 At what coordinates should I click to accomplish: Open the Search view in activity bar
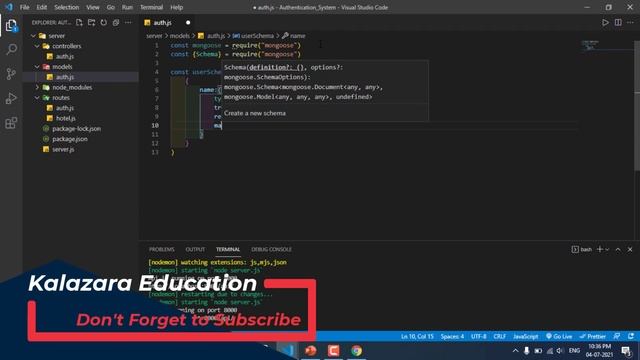[x=11, y=50]
